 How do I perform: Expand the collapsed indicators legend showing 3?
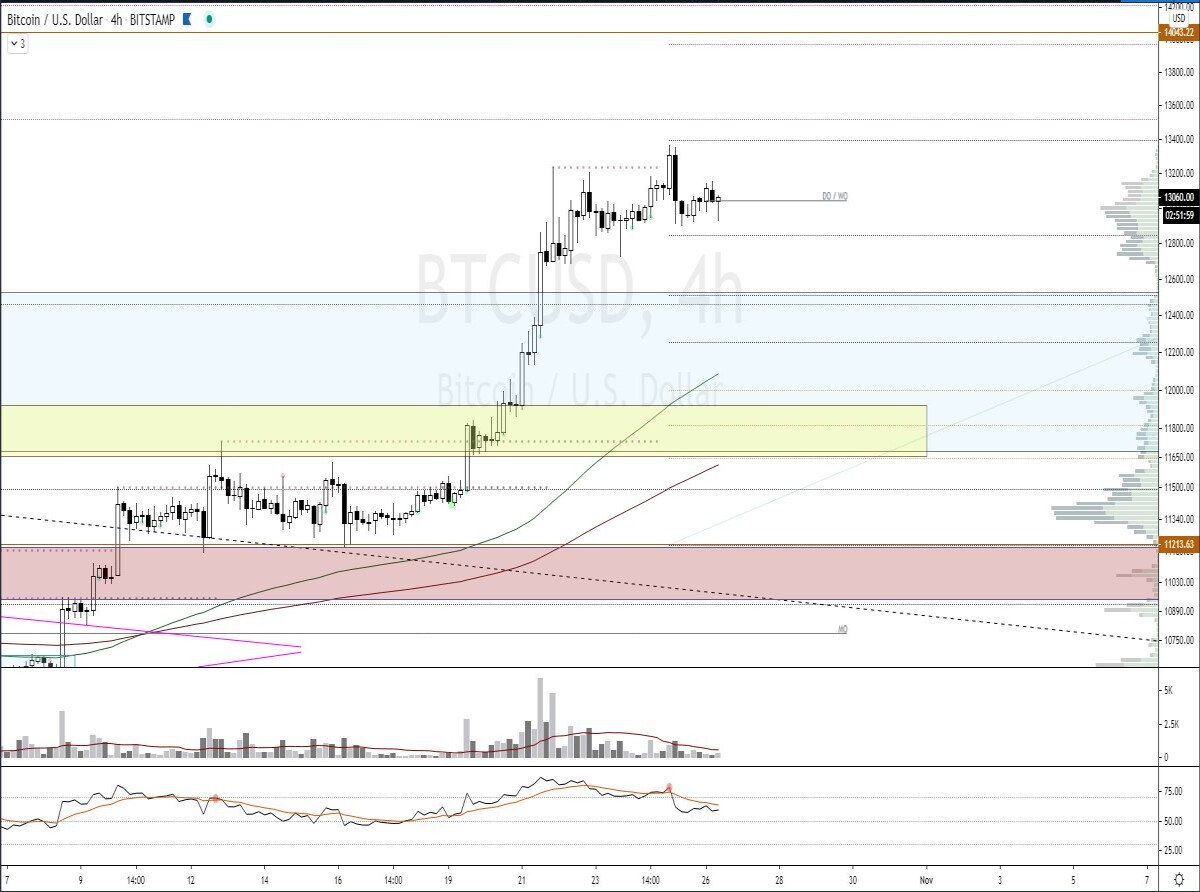[17, 44]
